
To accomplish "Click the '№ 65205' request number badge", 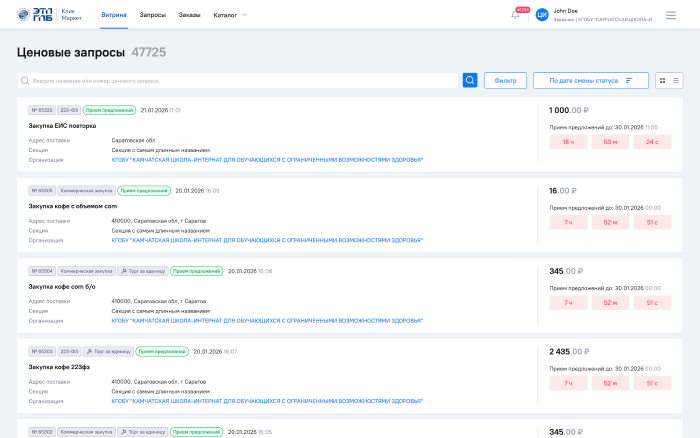I will click(x=41, y=190).
